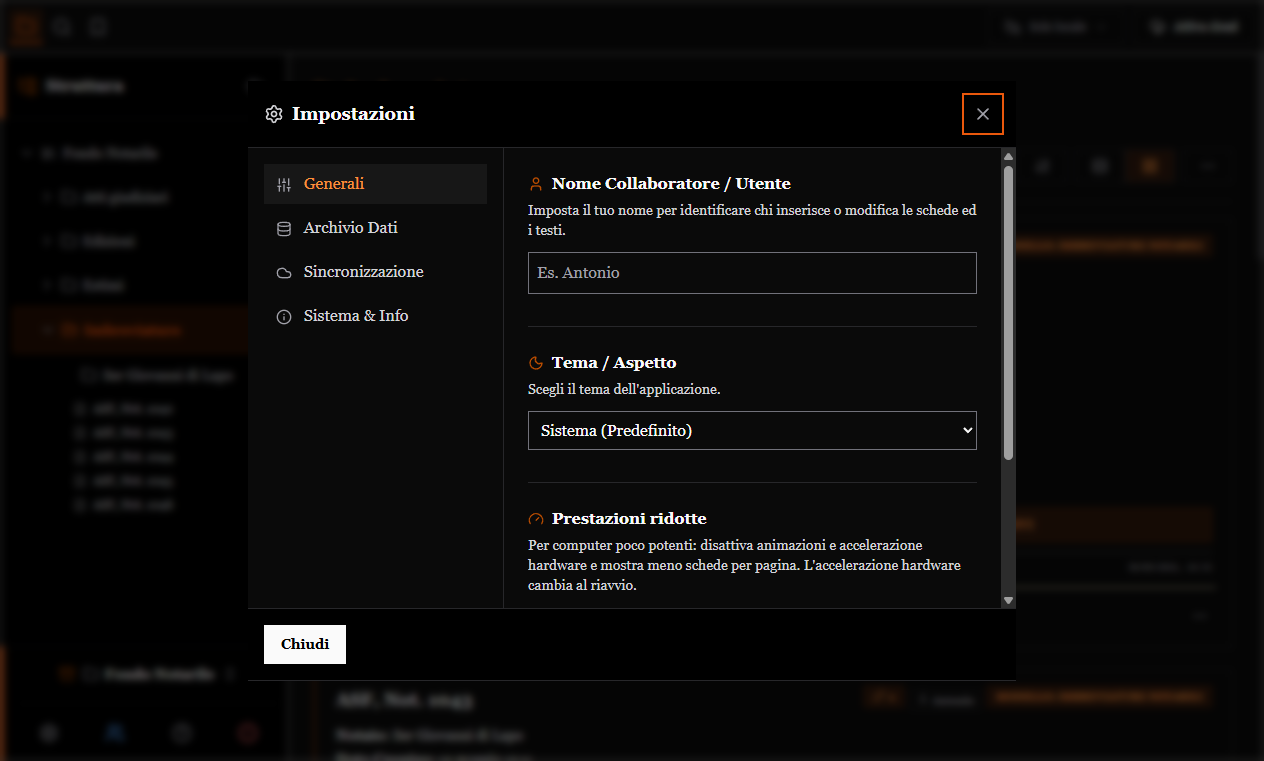1264x761 pixels.
Task: Open the Sistema (Predefinito) theme dropdown
Action: pyautogui.click(x=752, y=431)
